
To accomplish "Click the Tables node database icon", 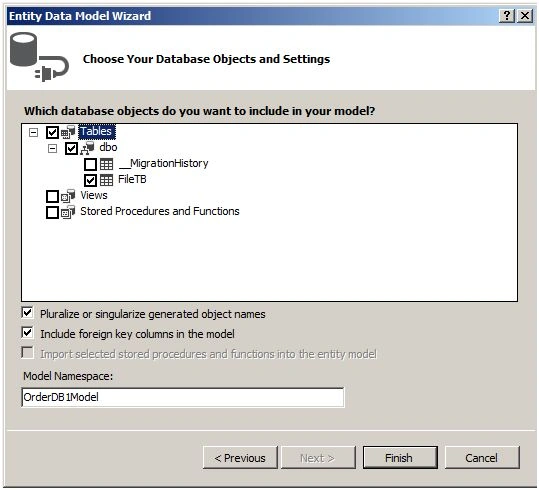I will coord(68,132).
